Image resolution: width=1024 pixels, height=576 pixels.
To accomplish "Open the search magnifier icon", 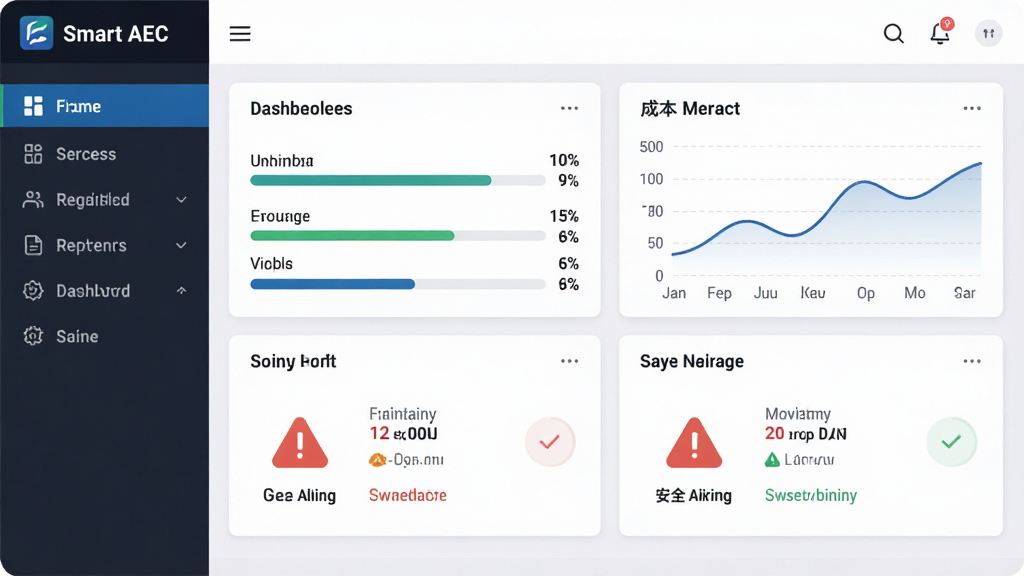I will pyautogui.click(x=893, y=33).
